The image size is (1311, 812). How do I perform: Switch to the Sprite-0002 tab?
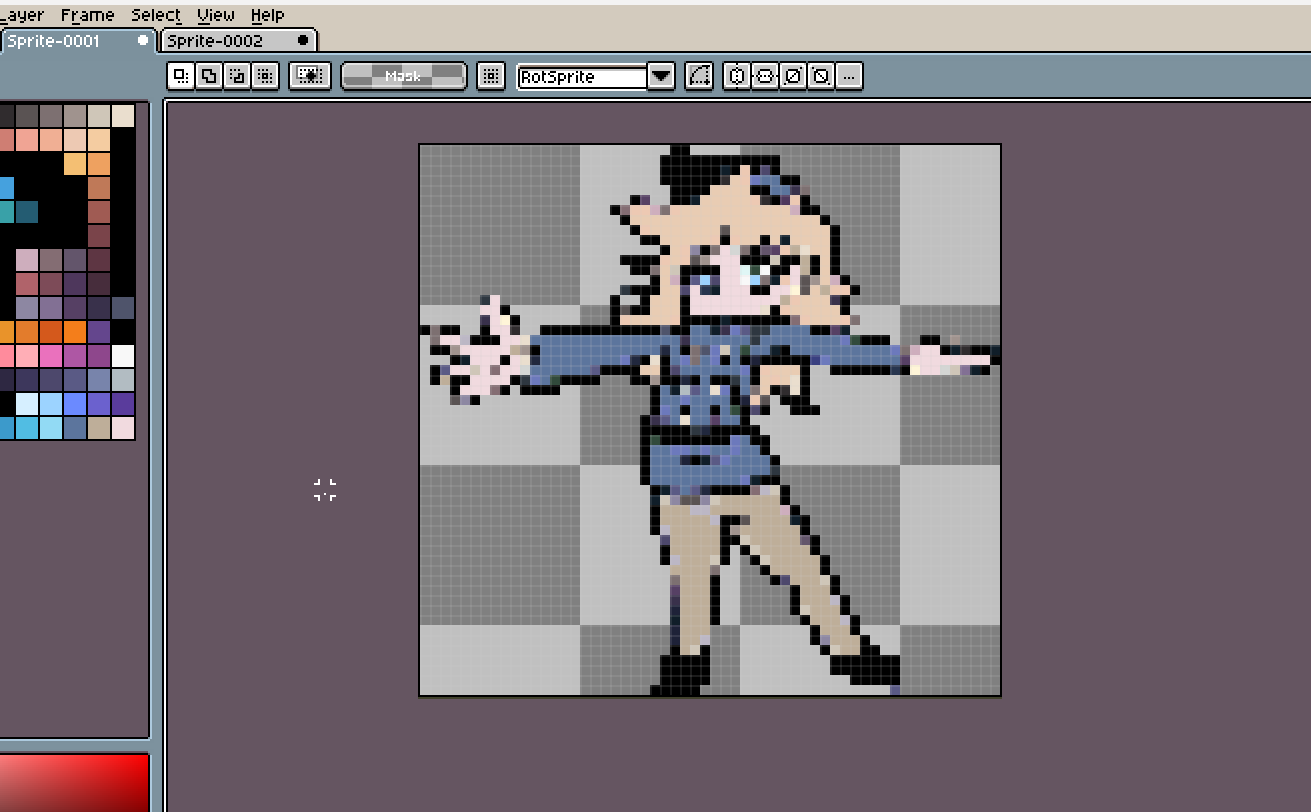click(x=238, y=40)
